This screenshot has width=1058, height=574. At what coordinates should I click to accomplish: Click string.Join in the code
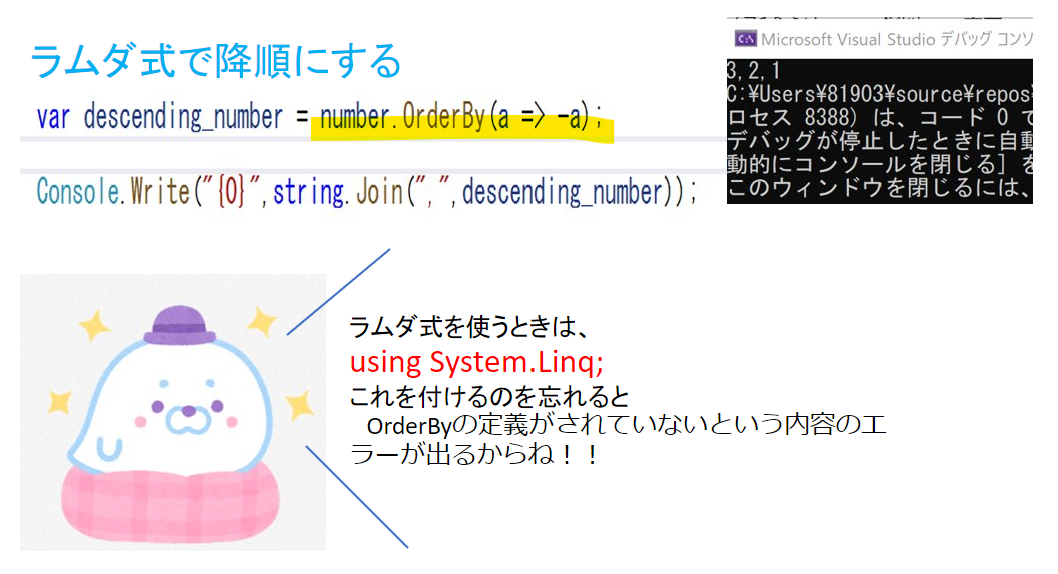tap(337, 192)
